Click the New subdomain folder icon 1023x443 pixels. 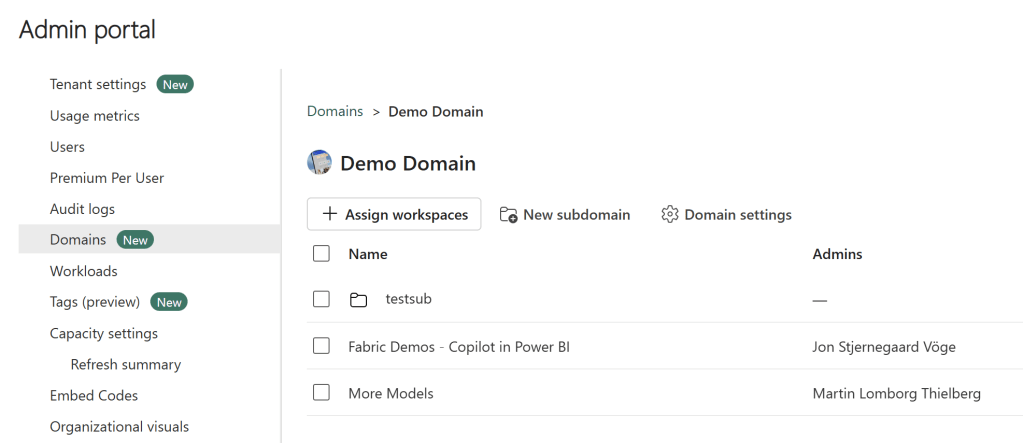508,215
